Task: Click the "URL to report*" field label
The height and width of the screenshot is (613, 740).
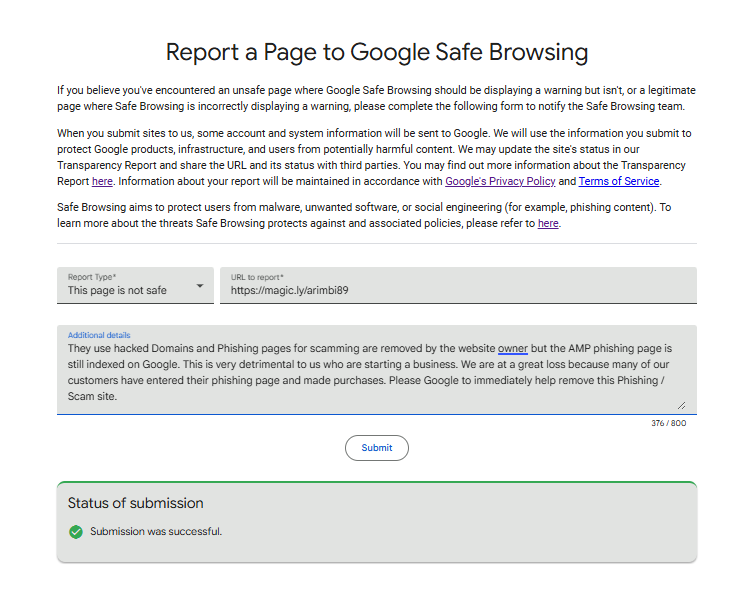Action: 257,277
